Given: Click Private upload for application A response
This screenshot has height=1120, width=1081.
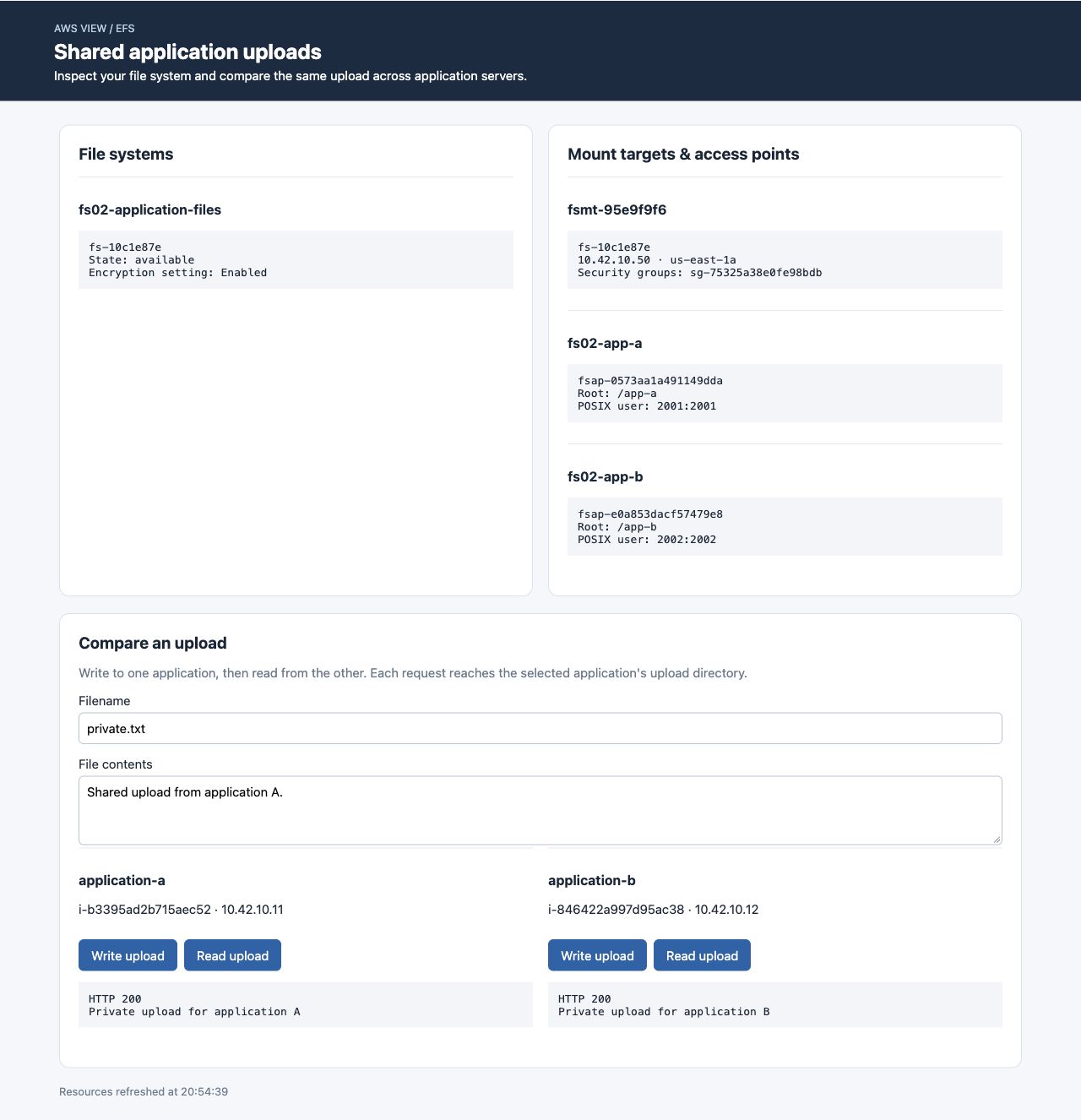Looking at the screenshot, I should 194,1012.
